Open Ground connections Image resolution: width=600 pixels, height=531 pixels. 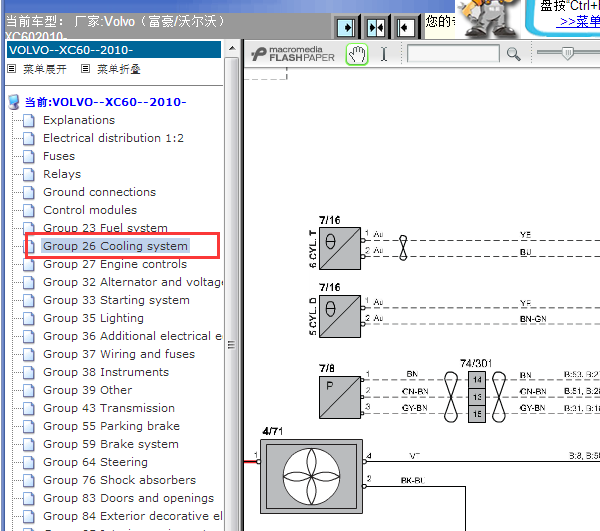tap(99, 192)
